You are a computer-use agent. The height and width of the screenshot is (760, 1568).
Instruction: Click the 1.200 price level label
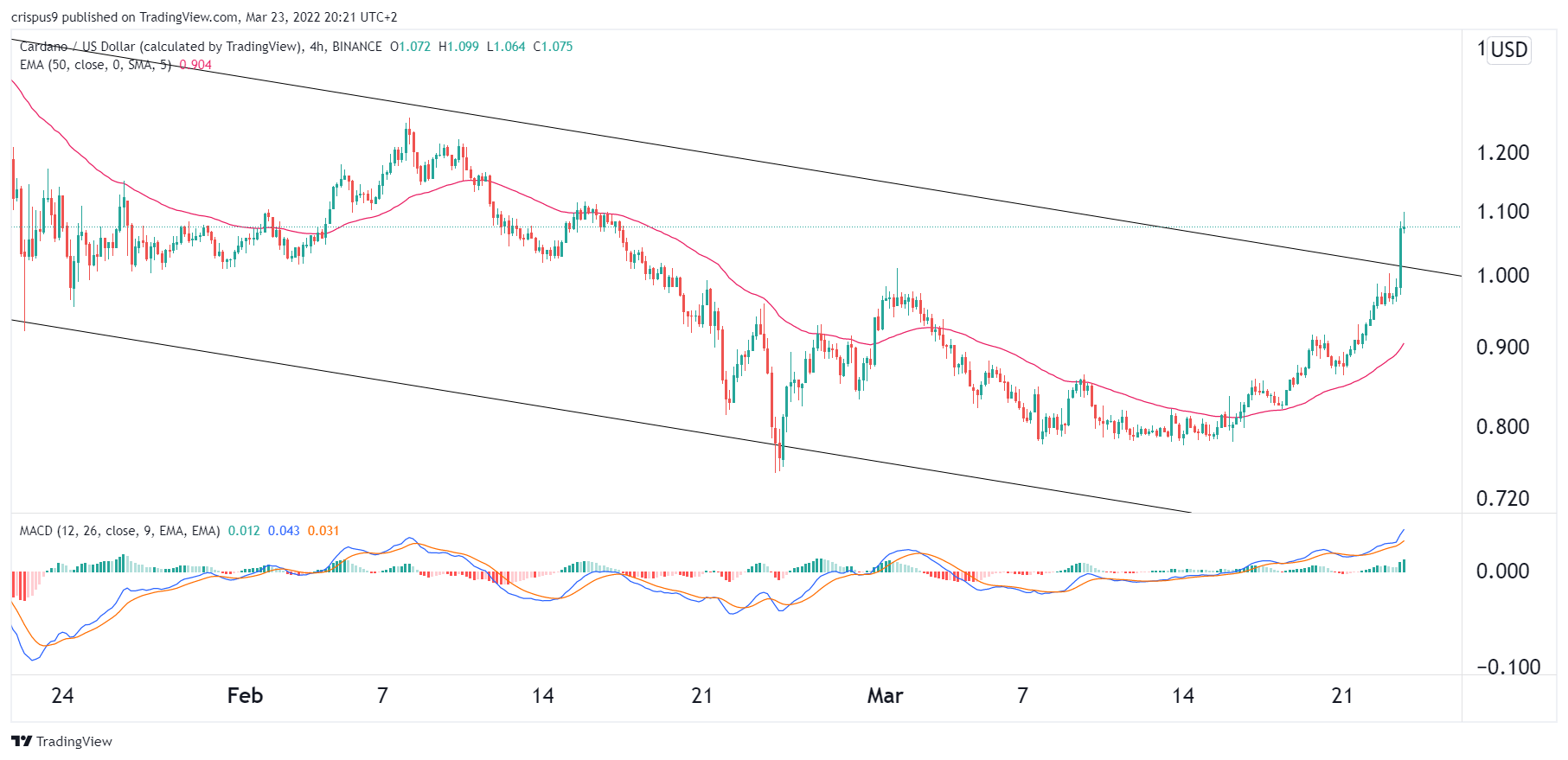point(1502,152)
